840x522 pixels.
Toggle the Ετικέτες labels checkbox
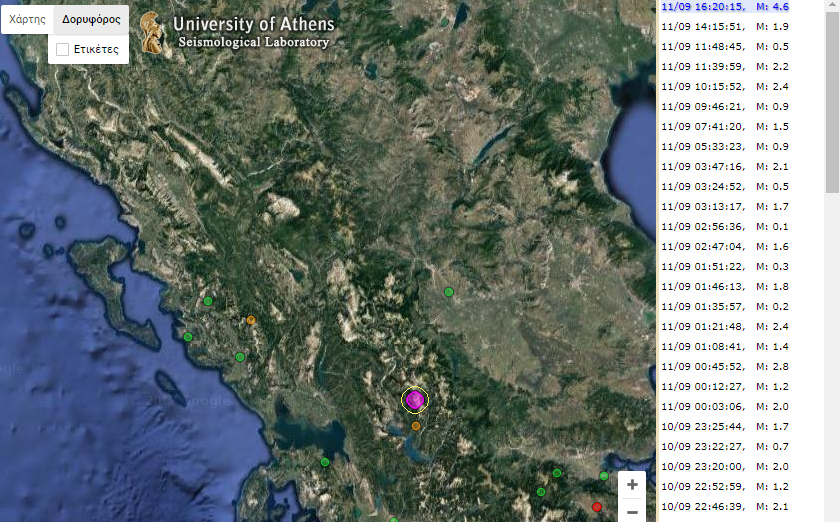tap(63, 49)
